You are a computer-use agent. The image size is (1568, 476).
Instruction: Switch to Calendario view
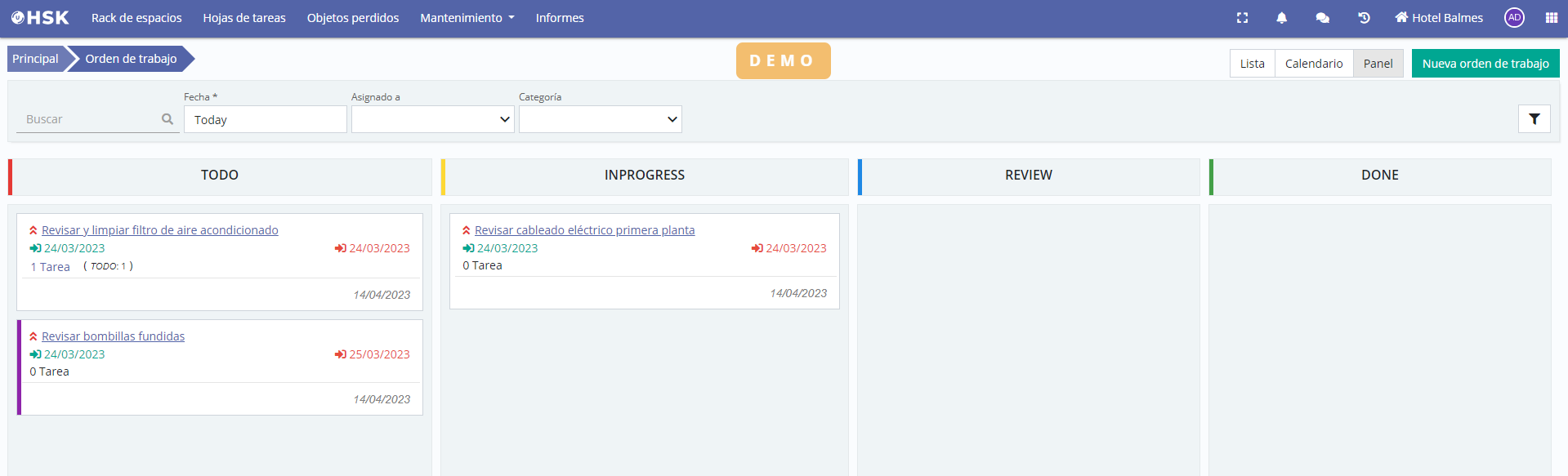pos(1313,64)
